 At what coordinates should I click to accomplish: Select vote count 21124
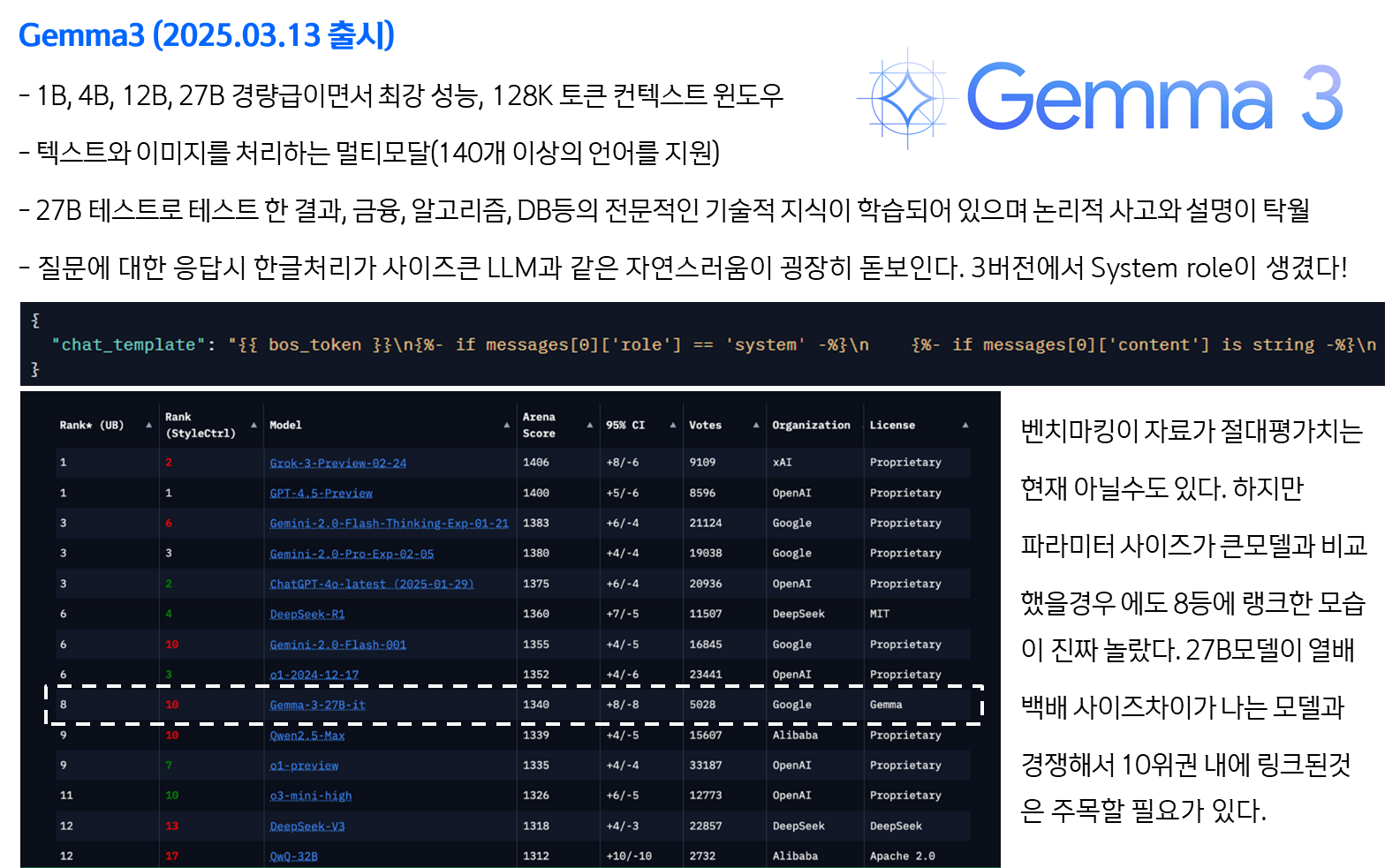click(x=706, y=524)
